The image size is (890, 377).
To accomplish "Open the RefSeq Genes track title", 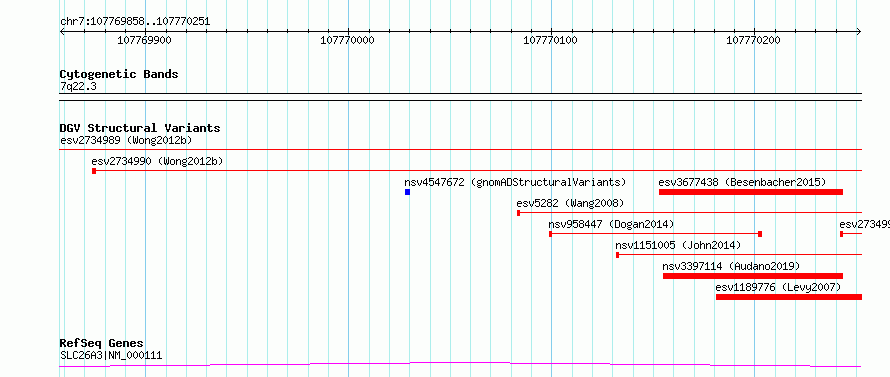I will point(102,344).
